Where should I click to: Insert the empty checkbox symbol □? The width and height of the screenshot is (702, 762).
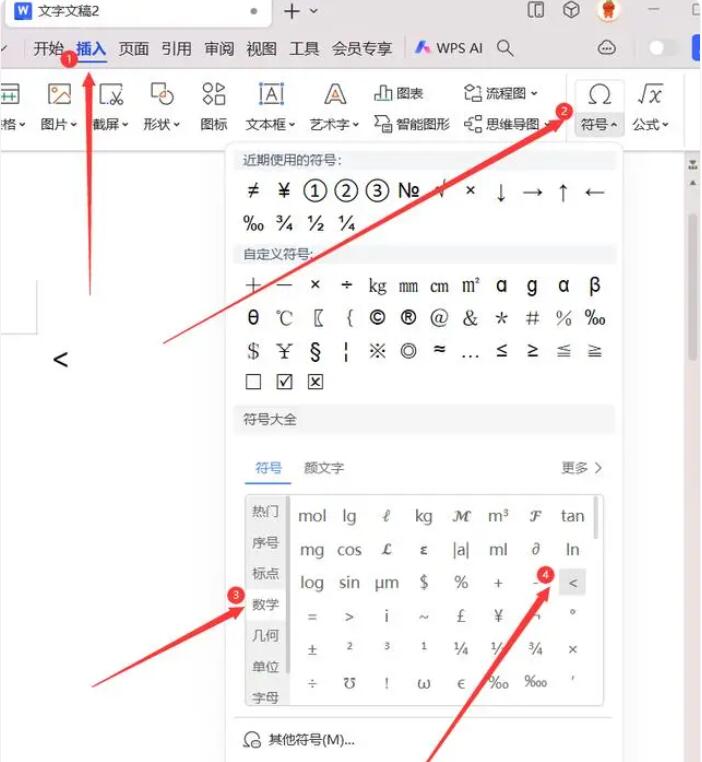(x=253, y=382)
